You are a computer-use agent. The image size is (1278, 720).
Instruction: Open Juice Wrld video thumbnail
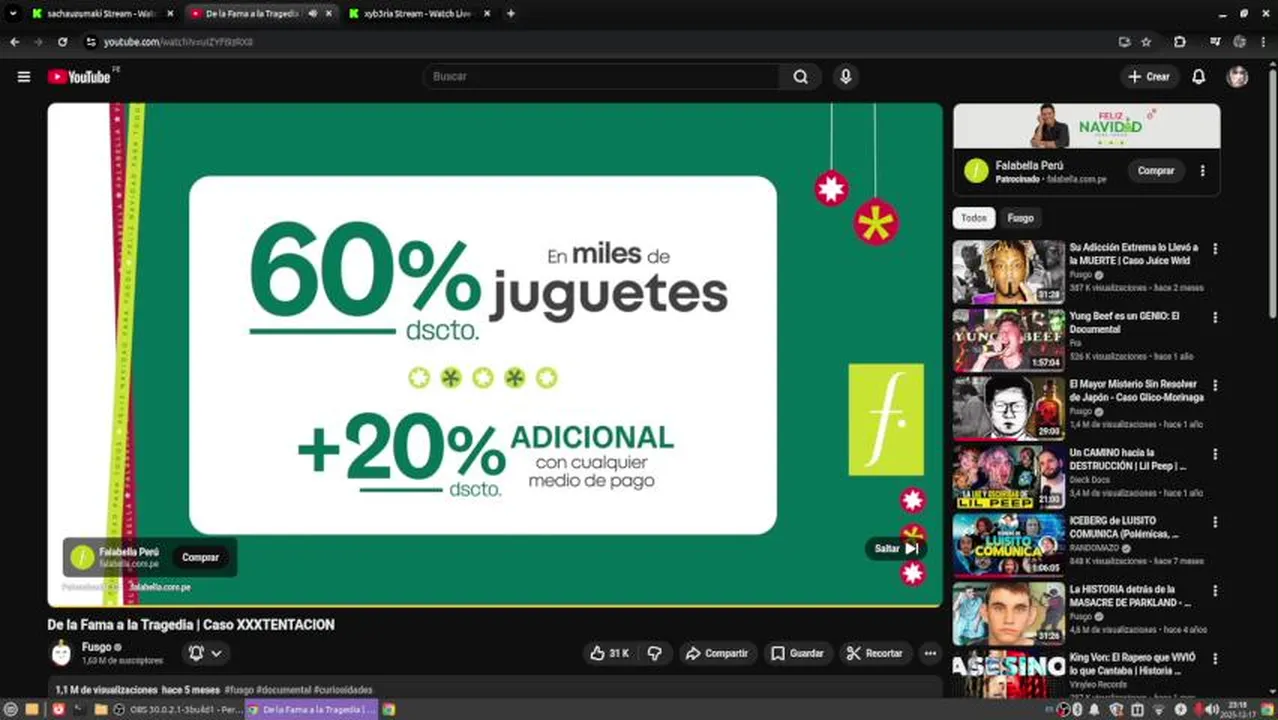(1008, 271)
